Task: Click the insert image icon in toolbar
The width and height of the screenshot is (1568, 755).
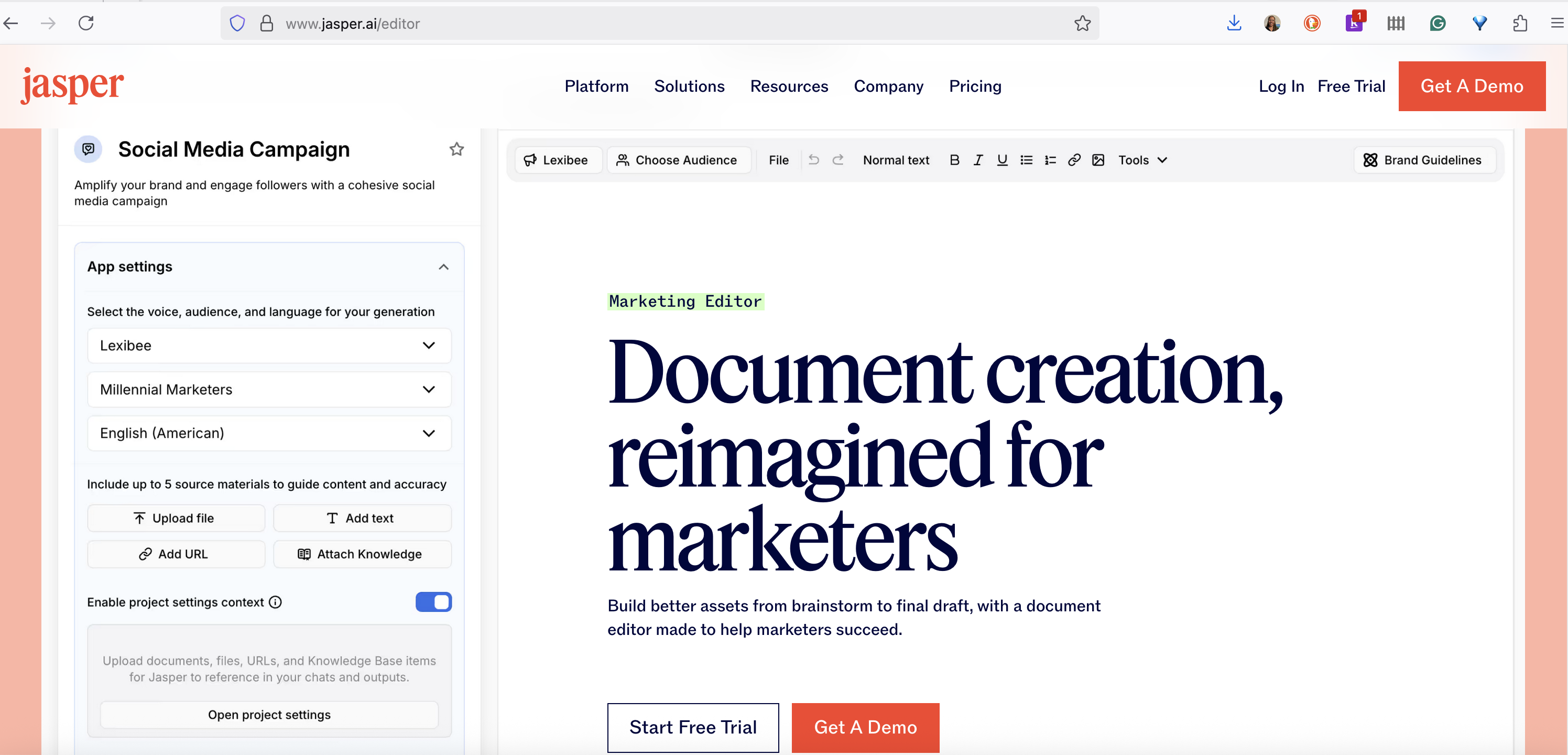Action: pyautogui.click(x=1098, y=160)
